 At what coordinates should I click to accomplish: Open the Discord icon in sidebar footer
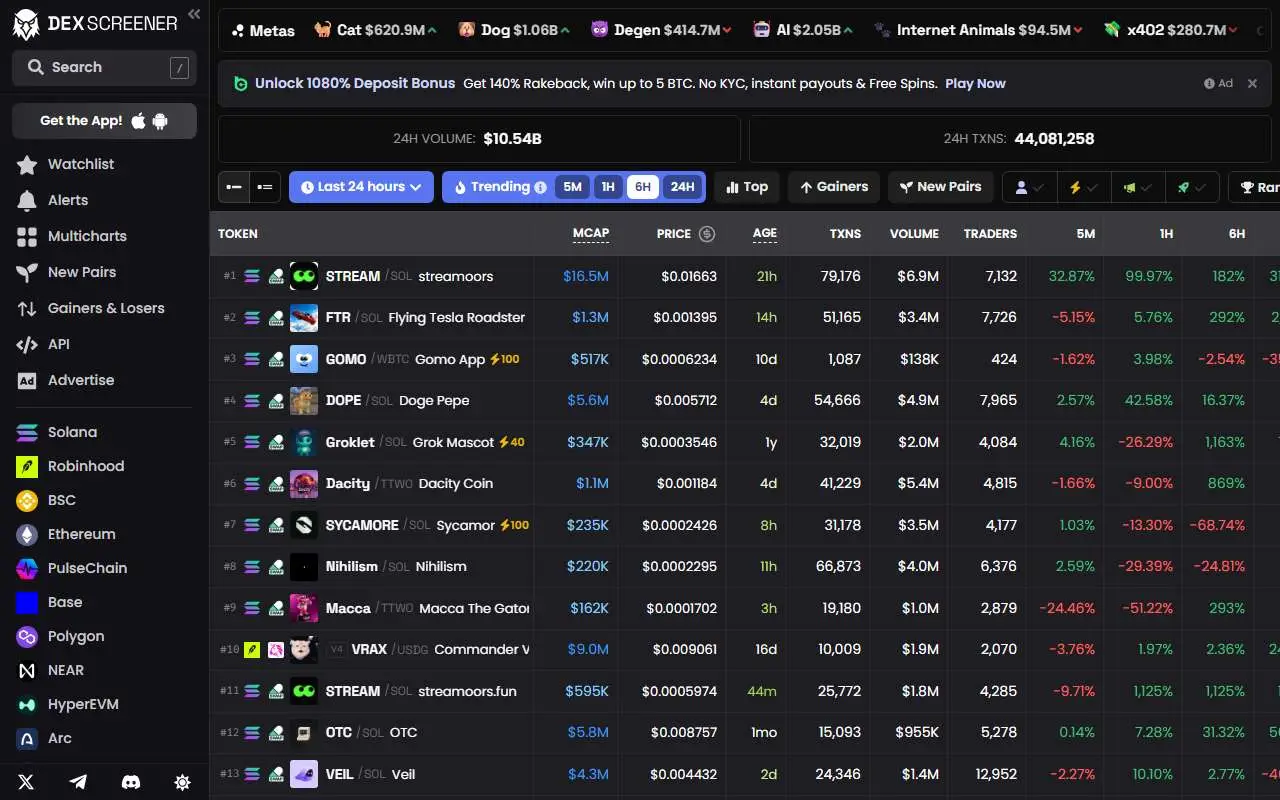click(x=130, y=782)
